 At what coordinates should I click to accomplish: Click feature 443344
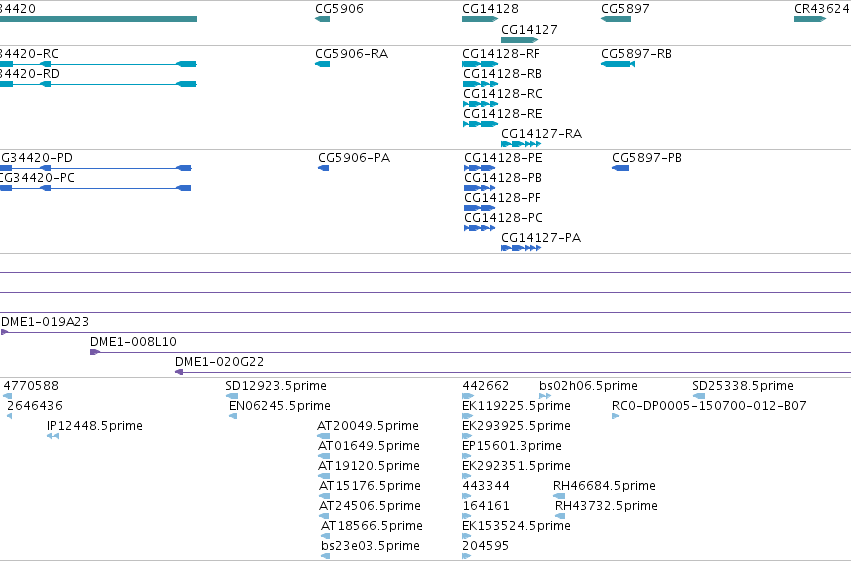coord(466,496)
